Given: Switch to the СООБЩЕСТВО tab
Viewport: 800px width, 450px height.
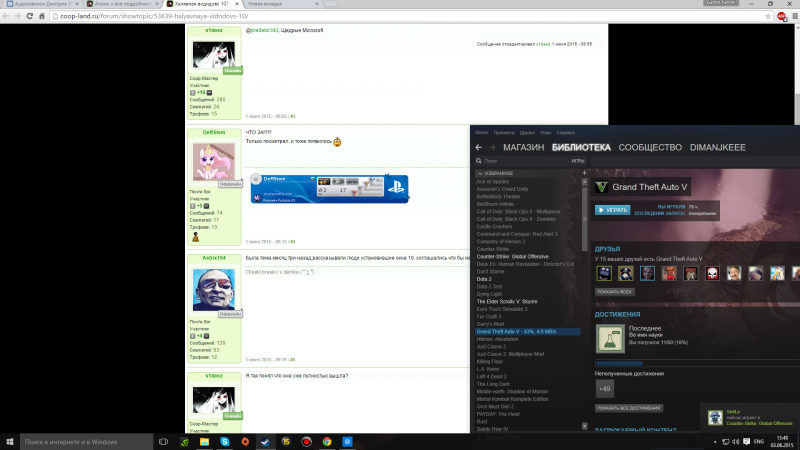Looking at the screenshot, I should coord(650,147).
